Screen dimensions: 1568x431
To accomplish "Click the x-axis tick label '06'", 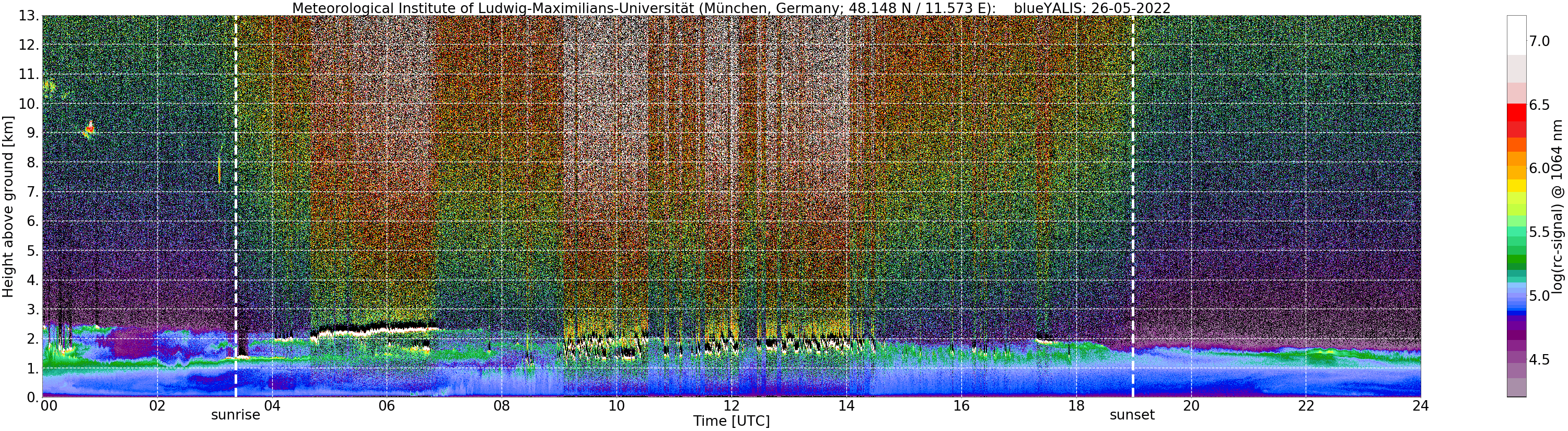I will 387,406.
